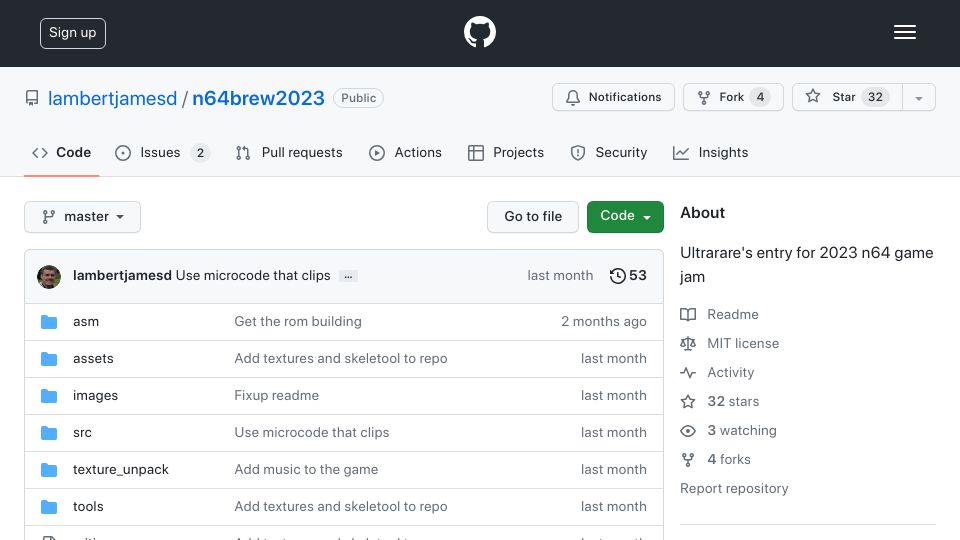Open the assets row 'Add textures and skeletool' commit
This screenshot has width=960, height=540.
(x=340, y=358)
